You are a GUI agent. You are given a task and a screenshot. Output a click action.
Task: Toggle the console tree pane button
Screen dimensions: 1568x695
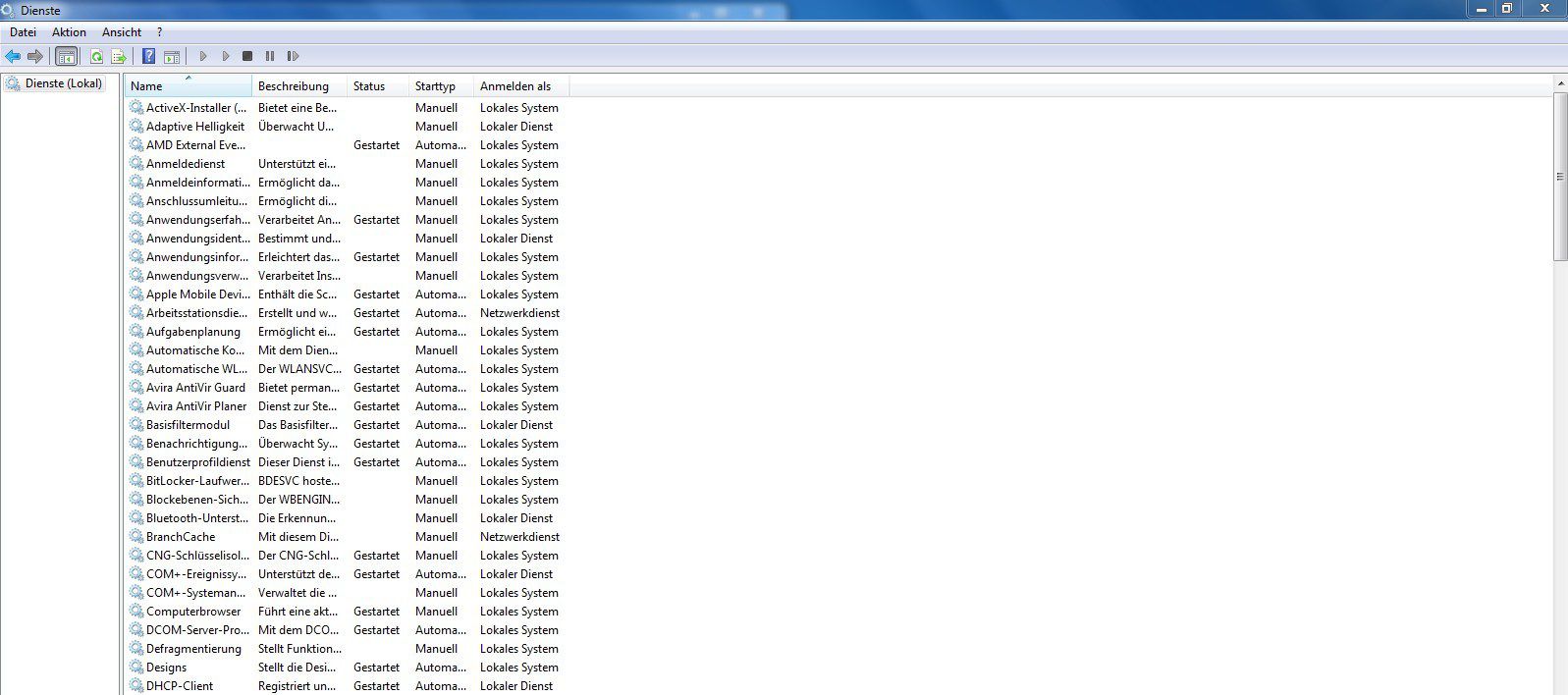coord(66,57)
